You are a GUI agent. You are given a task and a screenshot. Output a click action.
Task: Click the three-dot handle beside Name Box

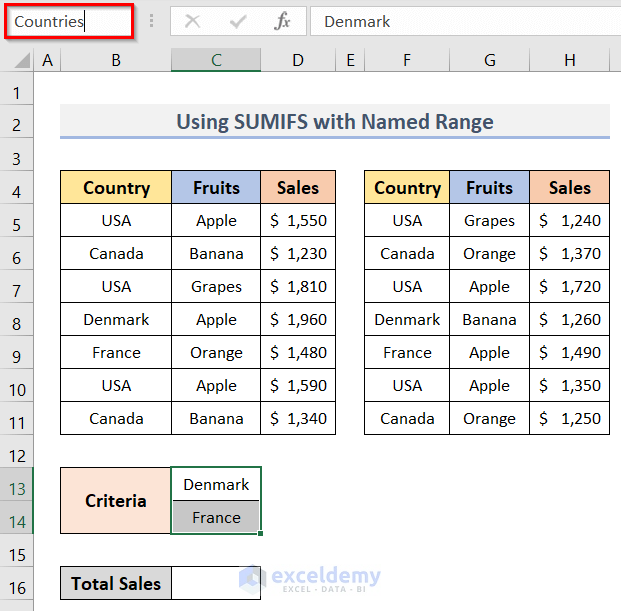(152, 21)
